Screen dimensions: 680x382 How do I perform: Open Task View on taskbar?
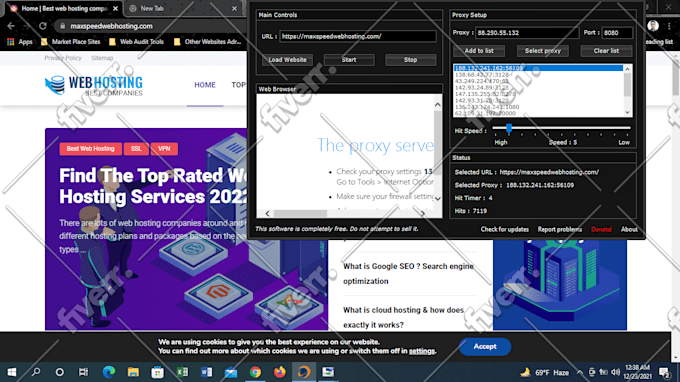pyautogui.click(x=83, y=372)
